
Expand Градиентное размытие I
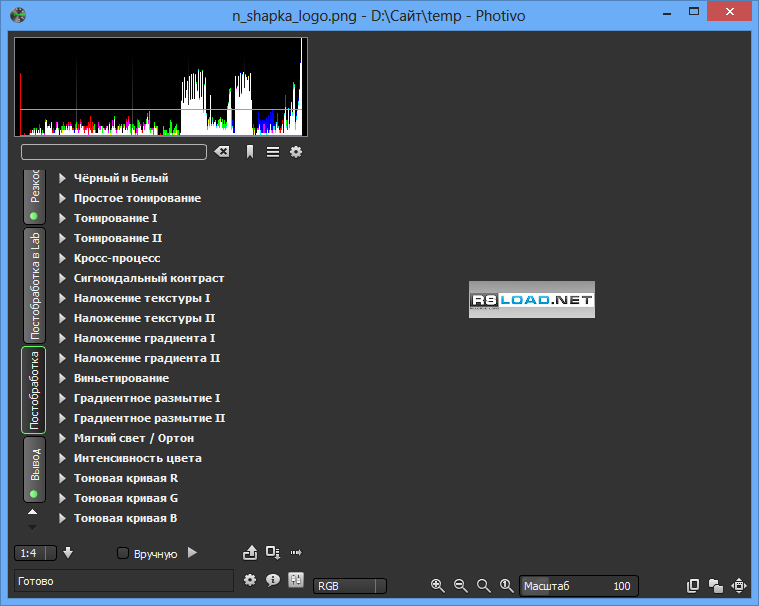[x=62, y=398]
